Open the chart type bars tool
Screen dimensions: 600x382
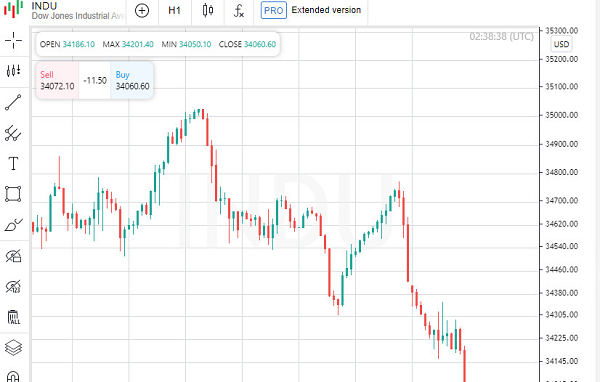click(13, 71)
